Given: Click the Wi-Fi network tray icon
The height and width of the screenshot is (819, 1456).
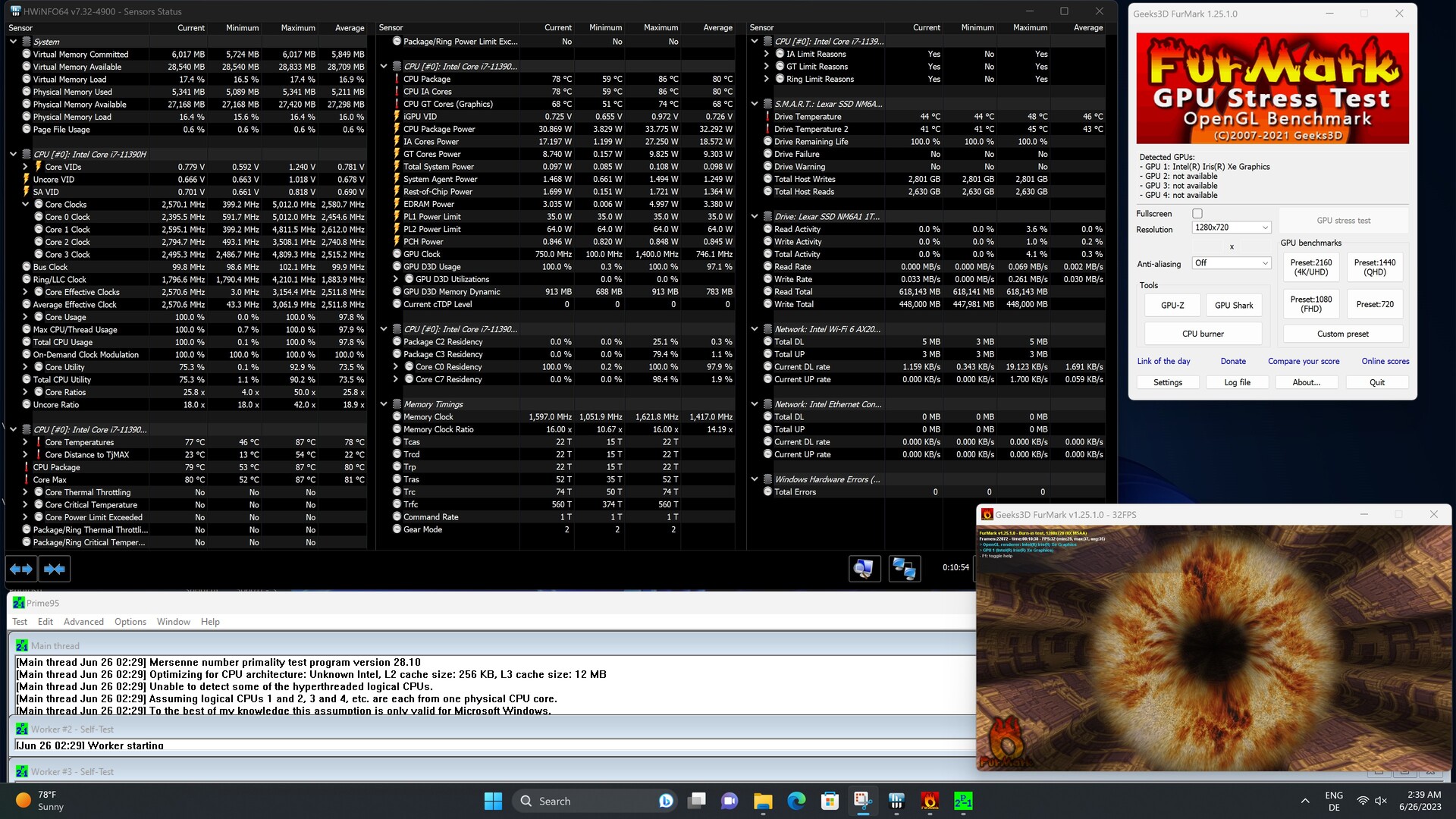Looking at the screenshot, I should [1363, 801].
